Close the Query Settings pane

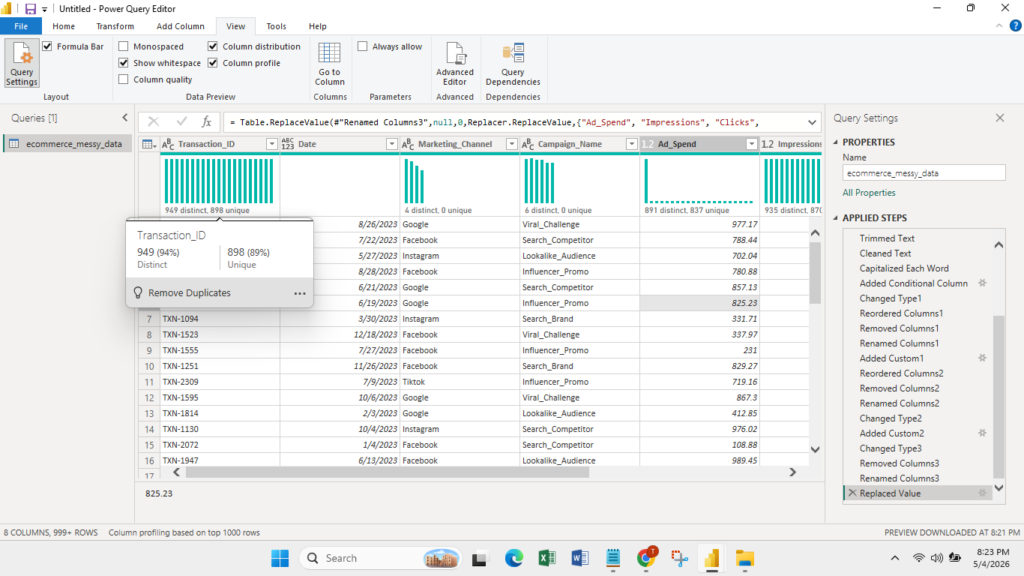pyautogui.click(x=1000, y=118)
